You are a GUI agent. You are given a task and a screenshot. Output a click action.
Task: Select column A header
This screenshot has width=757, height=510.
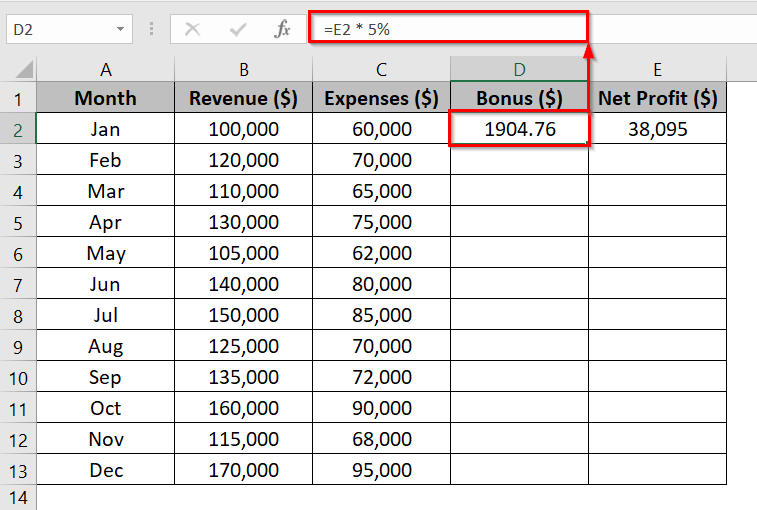point(106,70)
